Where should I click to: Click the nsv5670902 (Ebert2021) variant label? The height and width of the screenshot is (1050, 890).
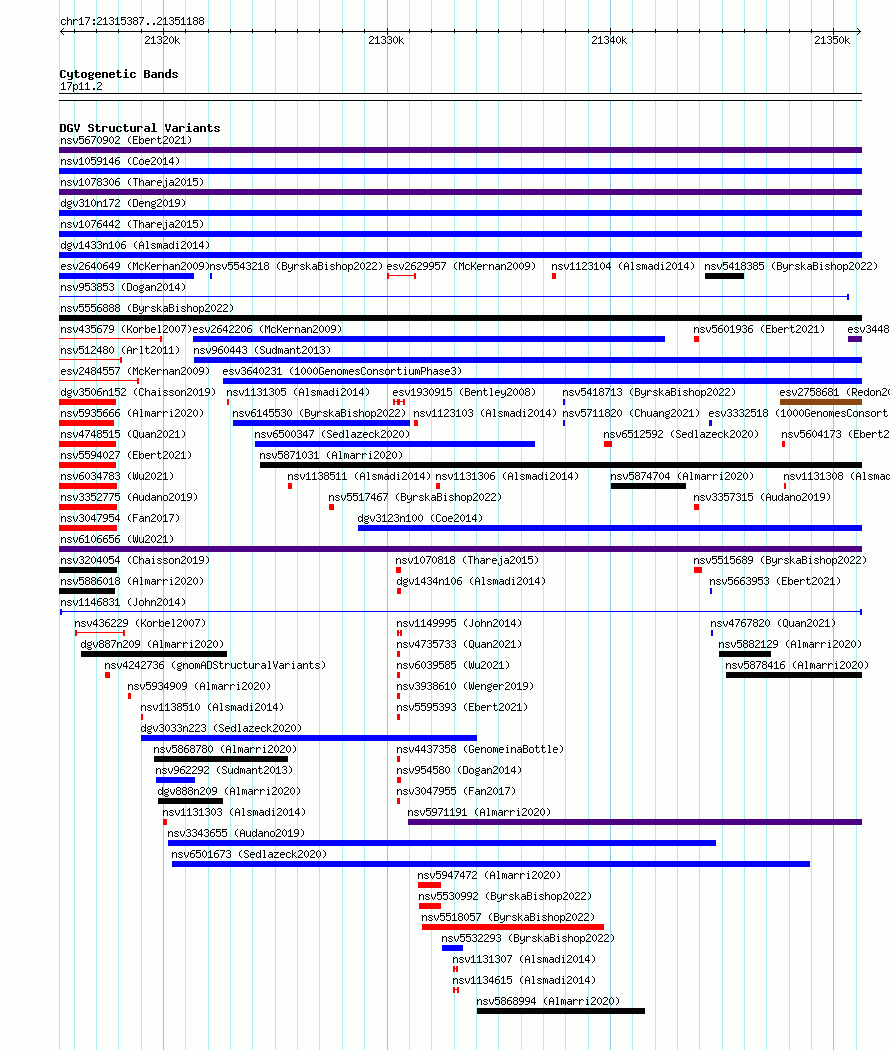126,140
